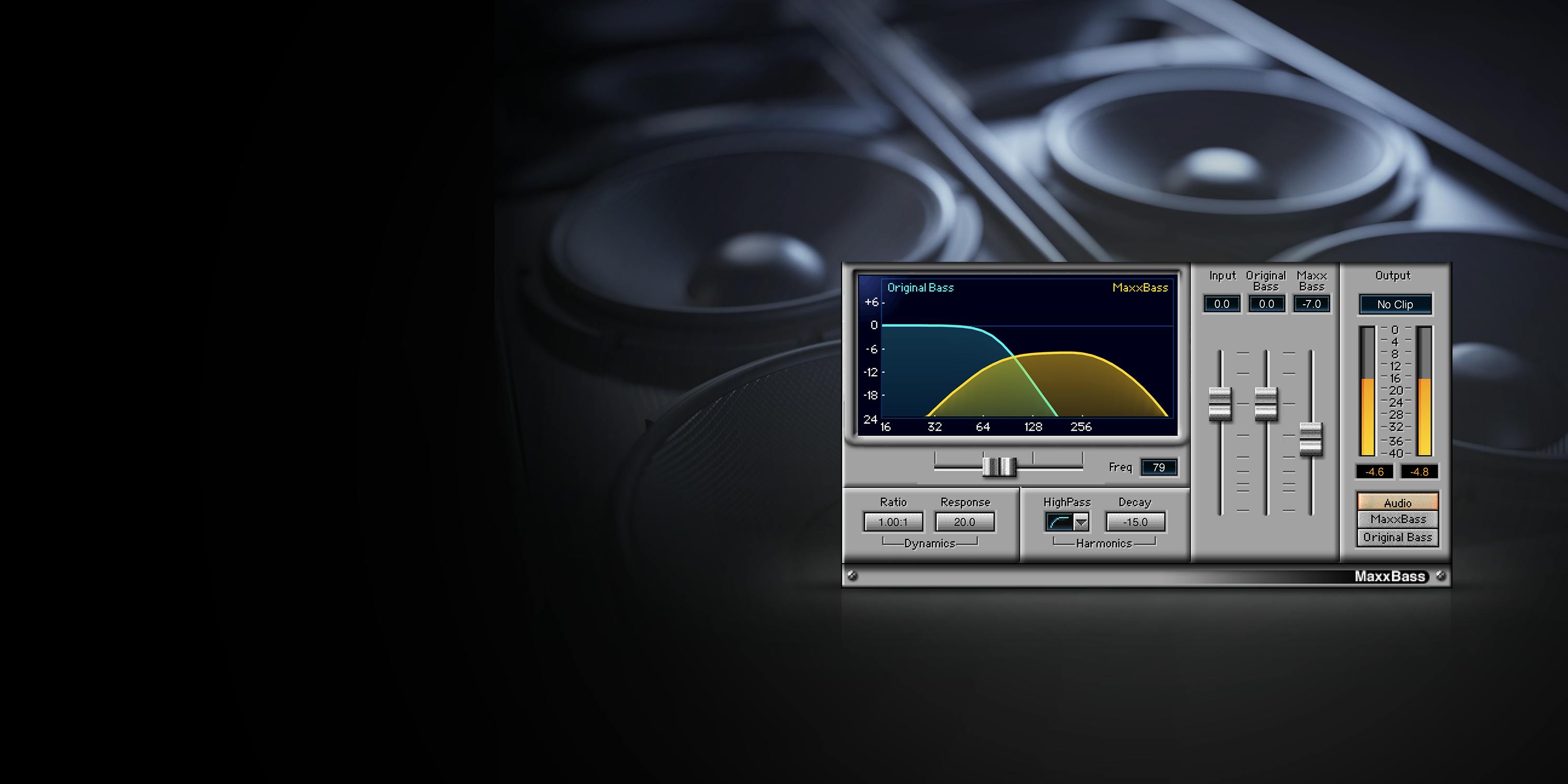Click the bottom-left screw icon
Screen dimensions: 1568x784
(852, 576)
